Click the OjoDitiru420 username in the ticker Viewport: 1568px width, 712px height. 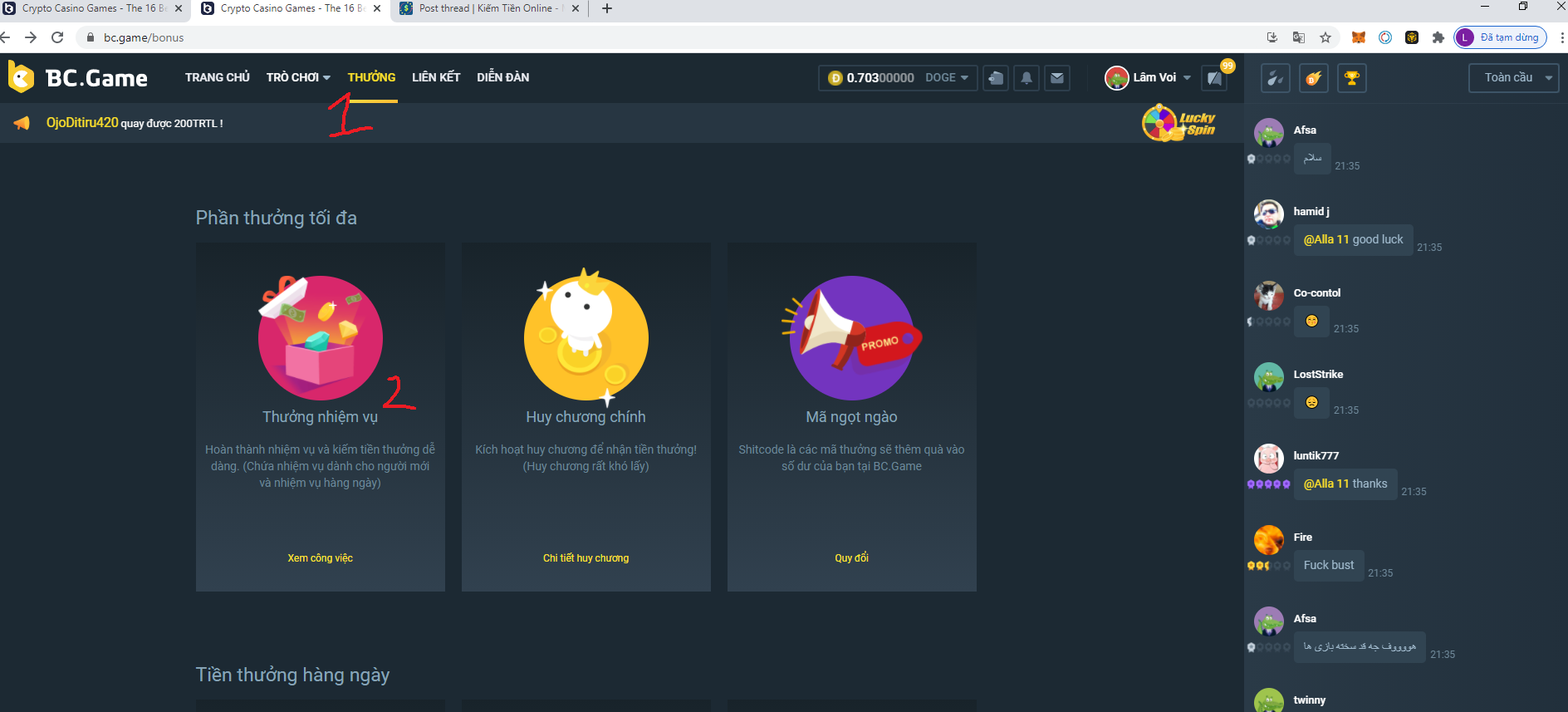coord(82,123)
